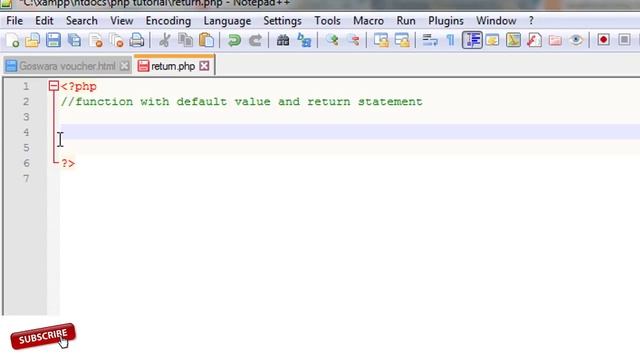Open the Window menu
Image resolution: width=640 pixels, height=360 pixels.
point(496,21)
